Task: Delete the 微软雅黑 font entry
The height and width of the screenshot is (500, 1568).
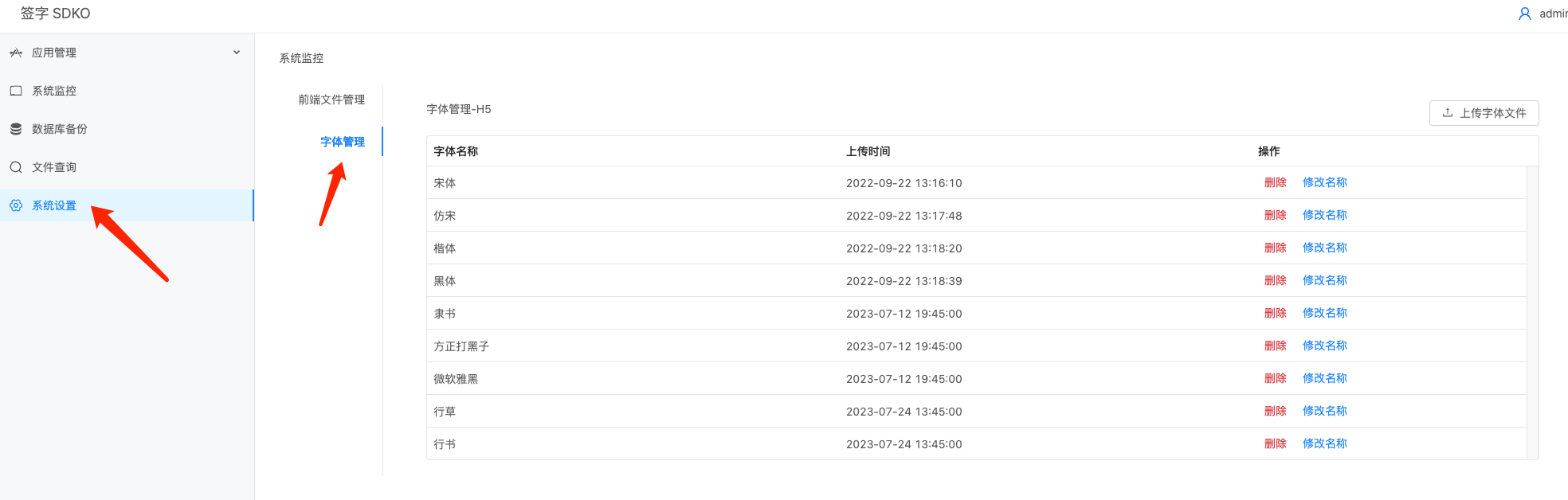Action: pyautogui.click(x=1275, y=378)
